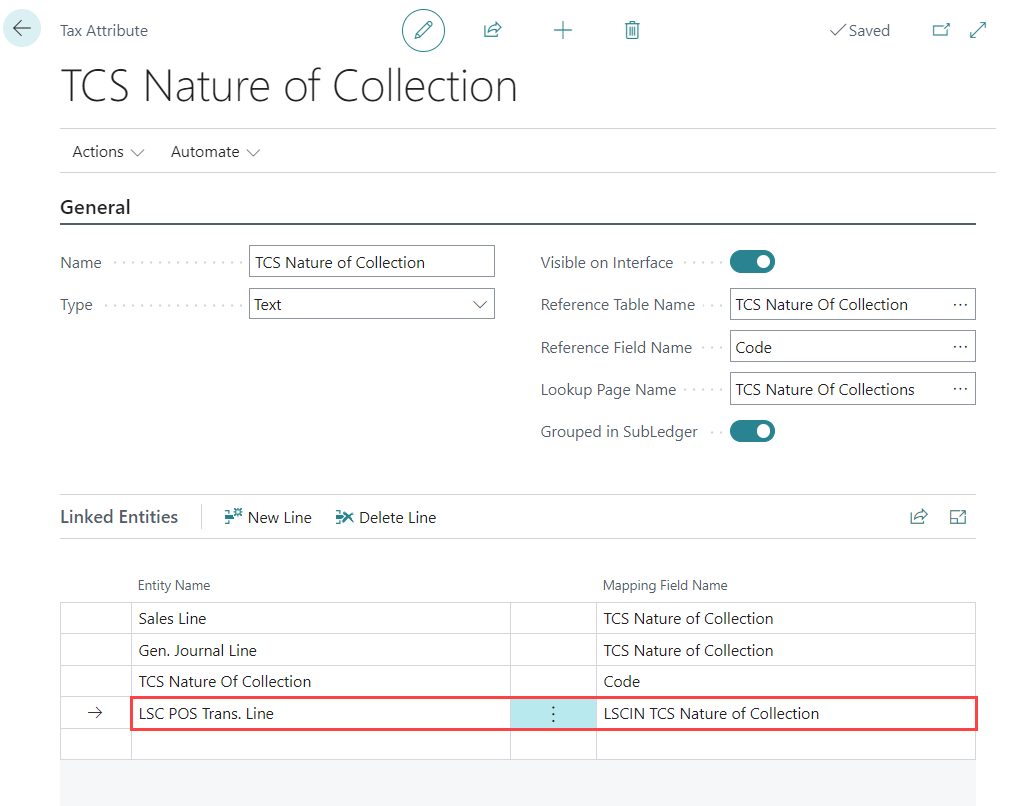This screenshot has height=806, width=1012.
Task: Click the share icon in top toolbar
Action: 492,31
